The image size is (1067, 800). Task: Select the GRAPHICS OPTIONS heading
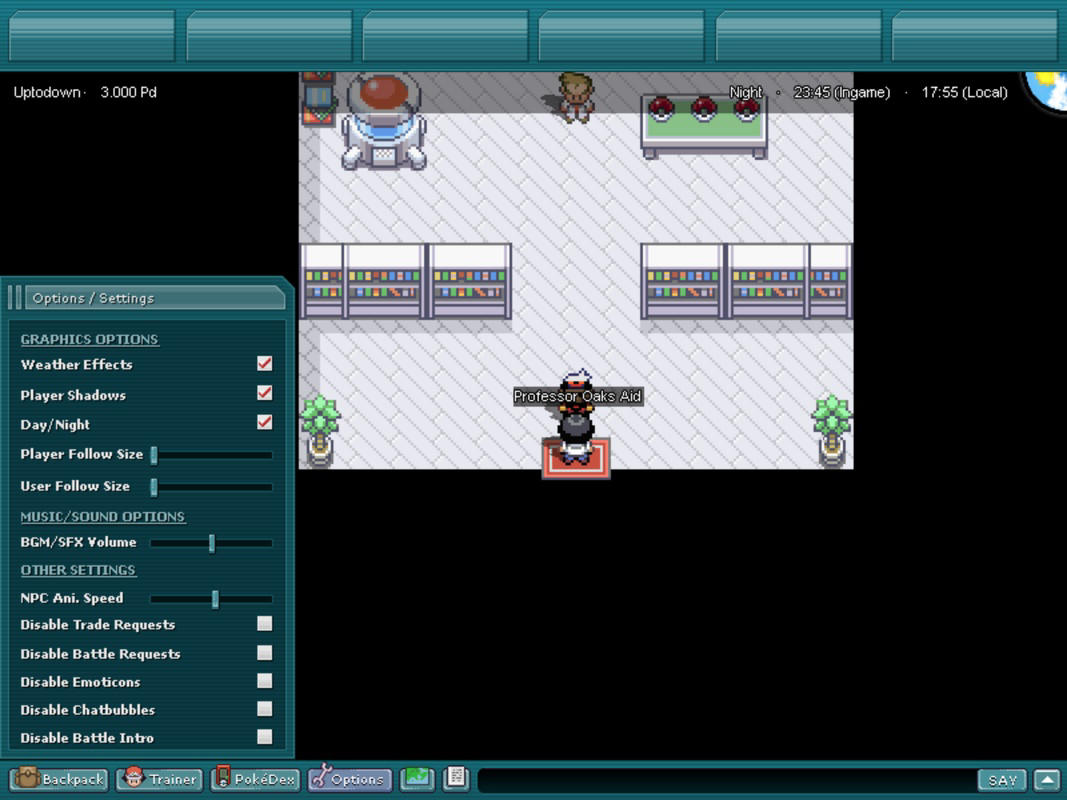click(90, 339)
